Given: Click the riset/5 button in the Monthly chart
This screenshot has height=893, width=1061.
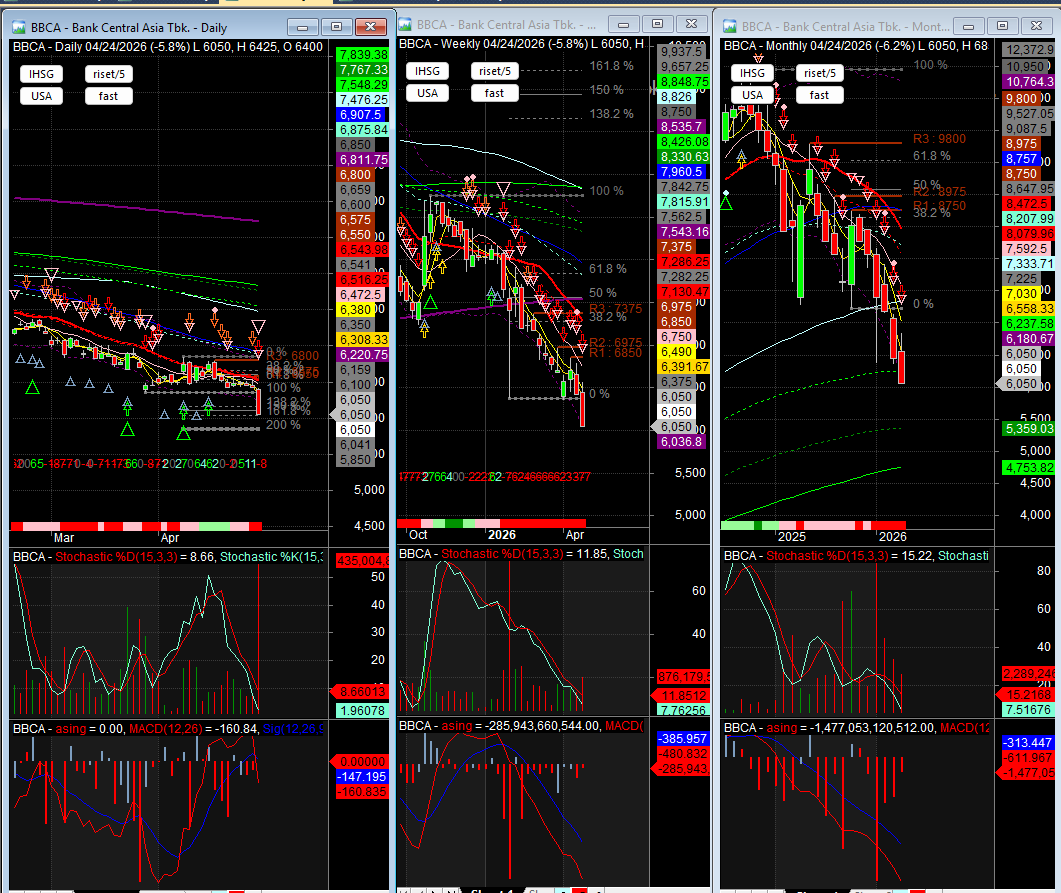Looking at the screenshot, I should point(819,73).
